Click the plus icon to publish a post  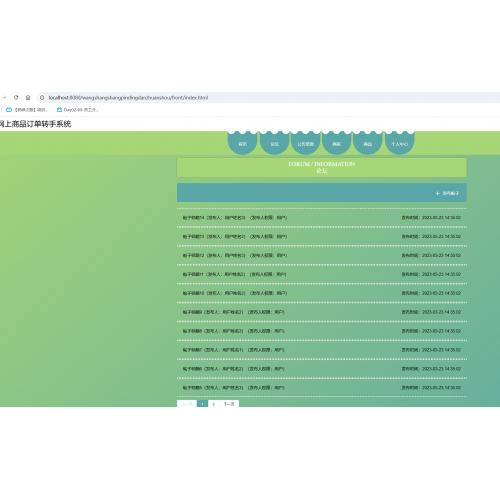click(438, 193)
